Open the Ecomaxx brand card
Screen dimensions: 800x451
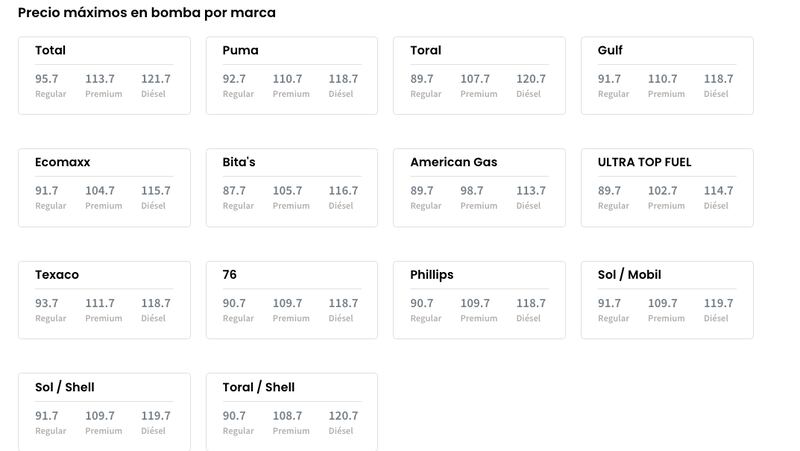pos(104,188)
